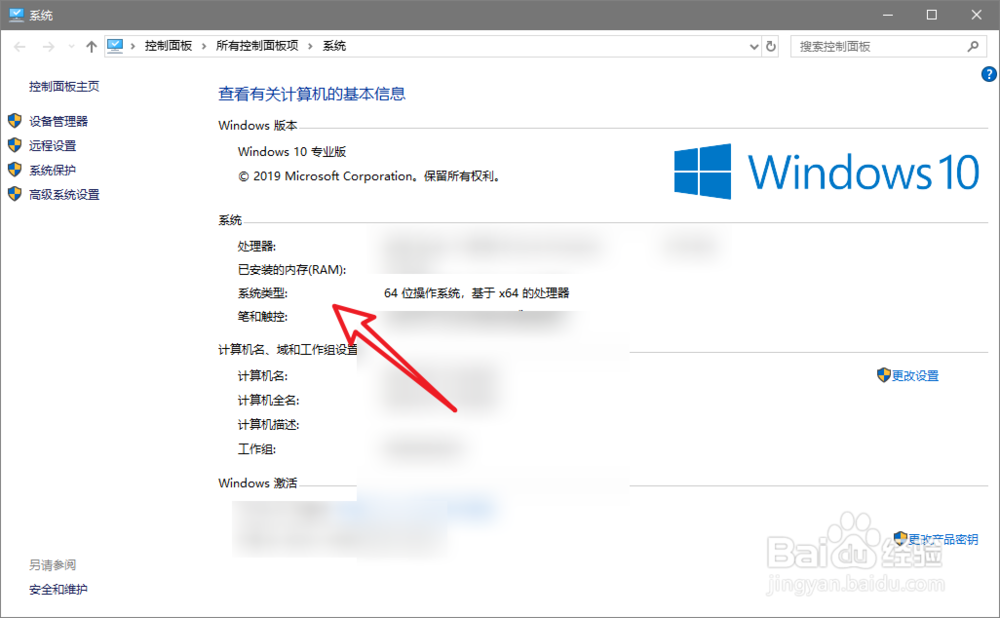Go back with the left arrow

point(20,47)
